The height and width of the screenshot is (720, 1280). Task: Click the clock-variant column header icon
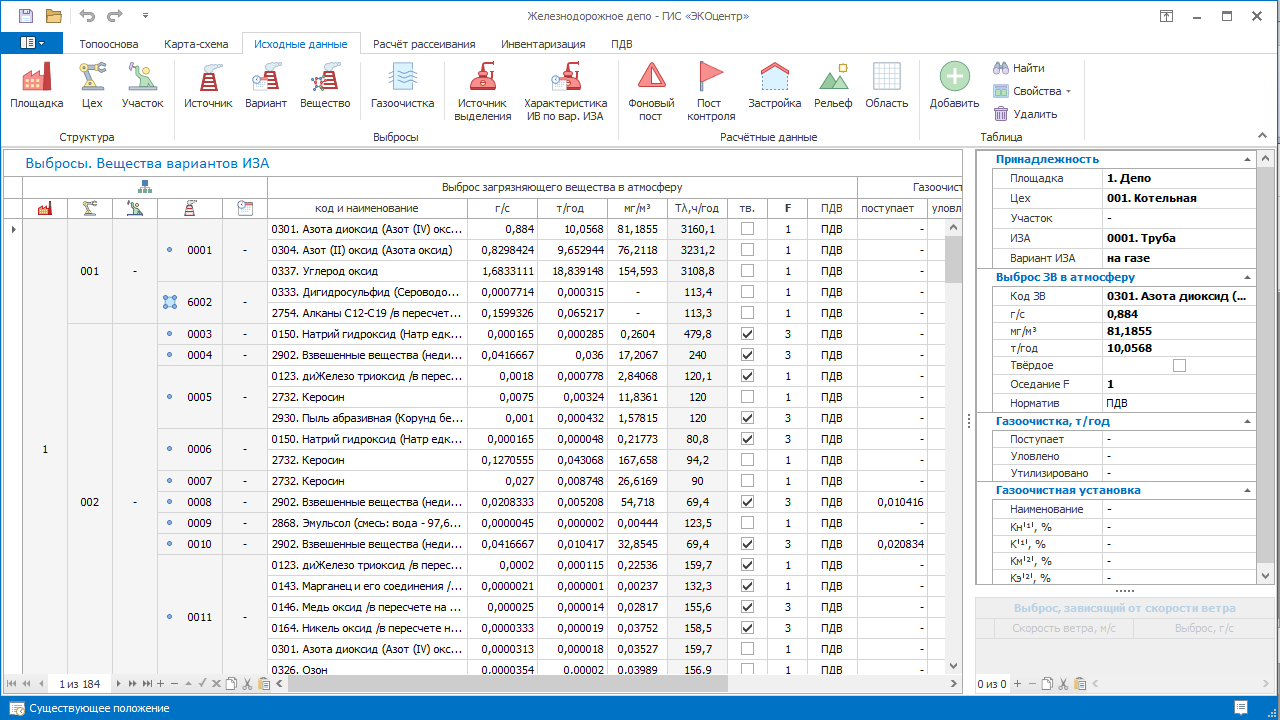pos(245,208)
